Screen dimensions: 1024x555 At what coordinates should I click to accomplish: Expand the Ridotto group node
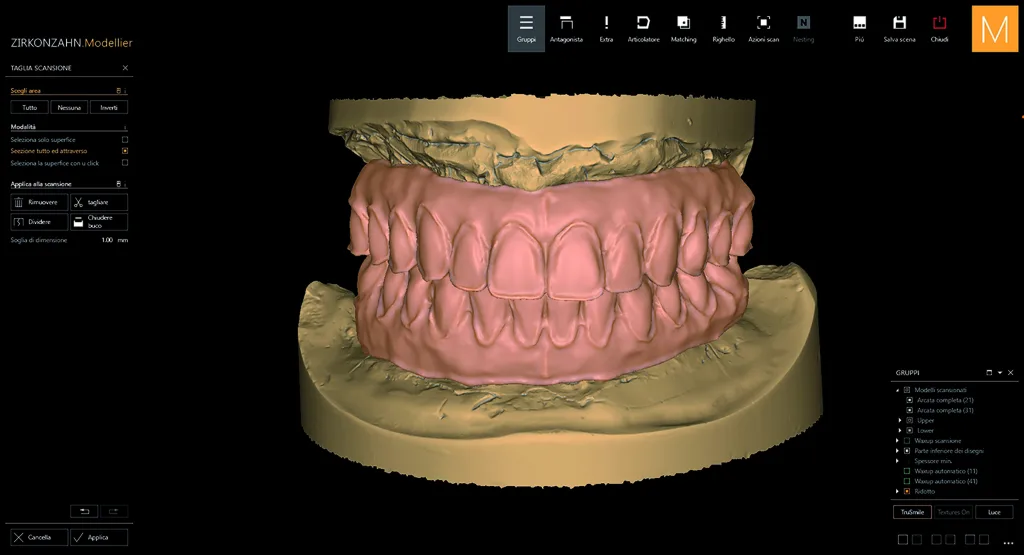897,491
